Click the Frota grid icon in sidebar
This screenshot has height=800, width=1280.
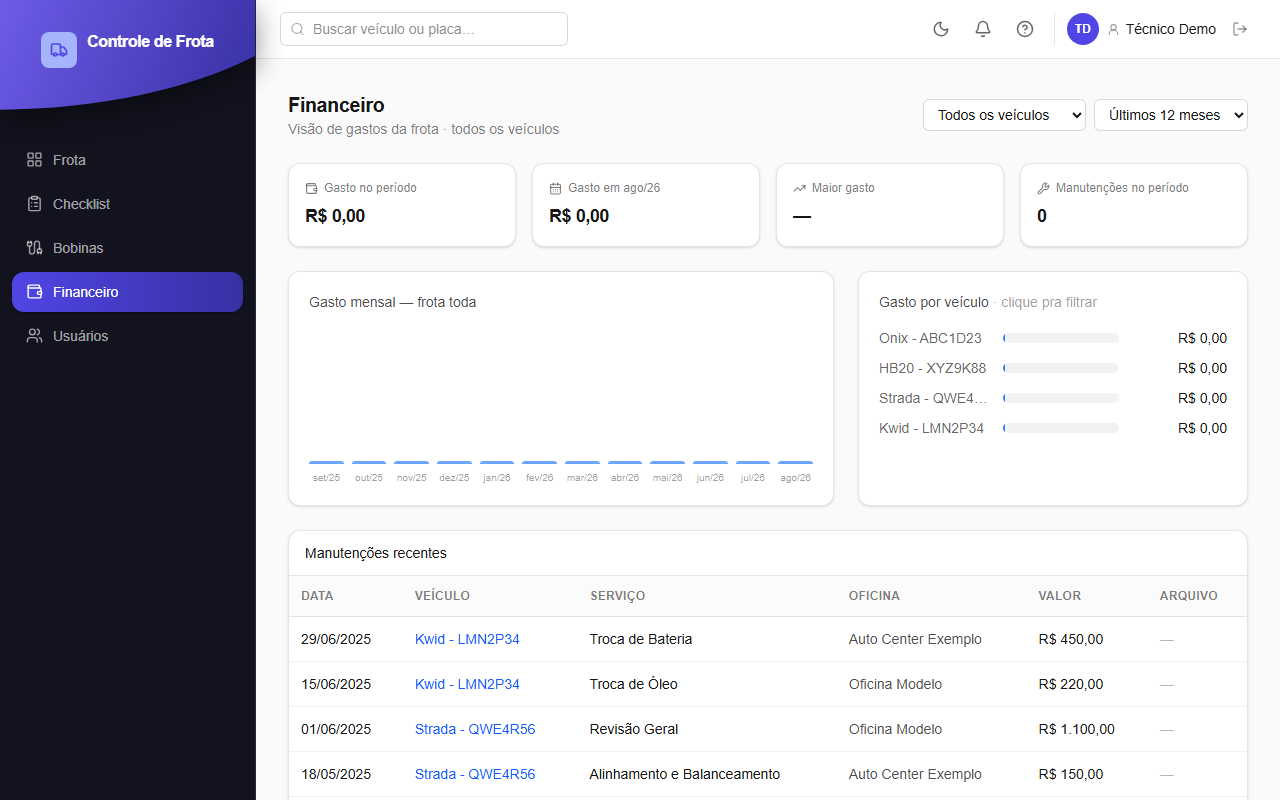click(34, 160)
